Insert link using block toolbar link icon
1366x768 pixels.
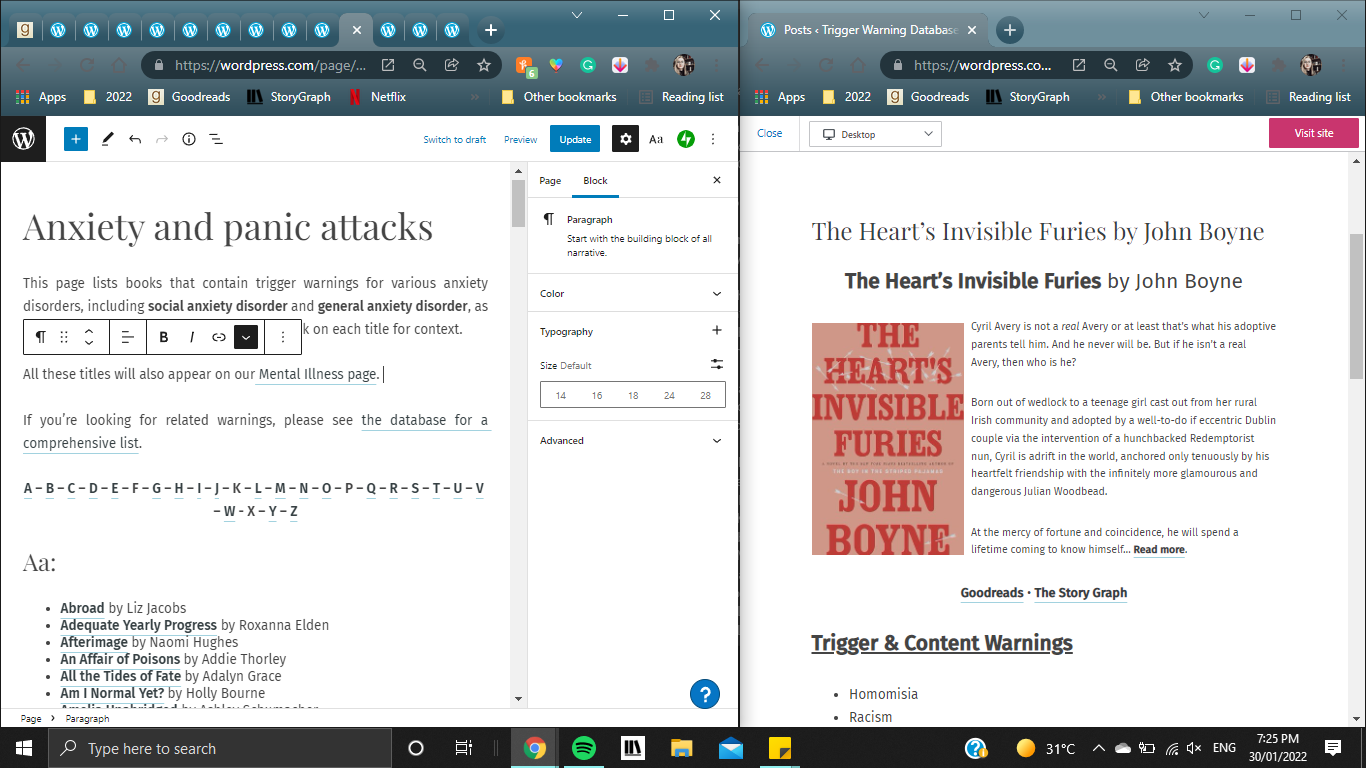pyautogui.click(x=219, y=337)
